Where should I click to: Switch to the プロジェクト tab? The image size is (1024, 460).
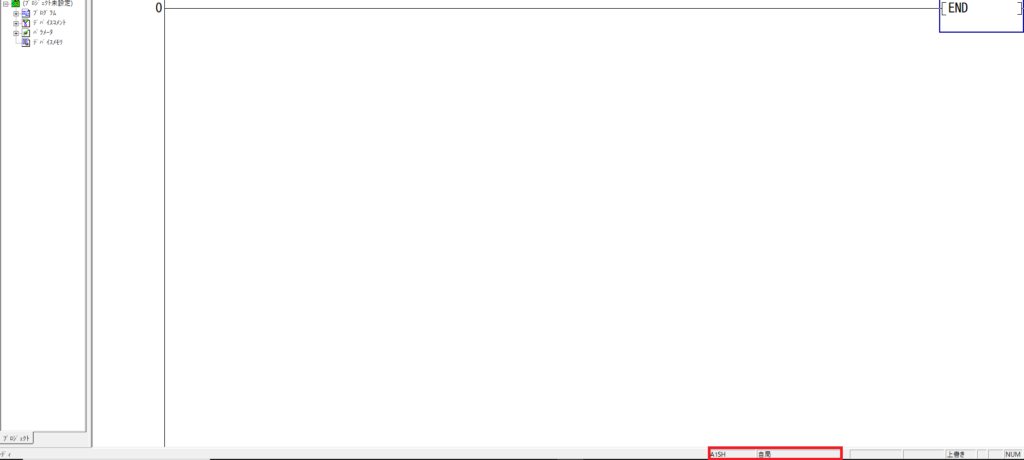(16, 438)
